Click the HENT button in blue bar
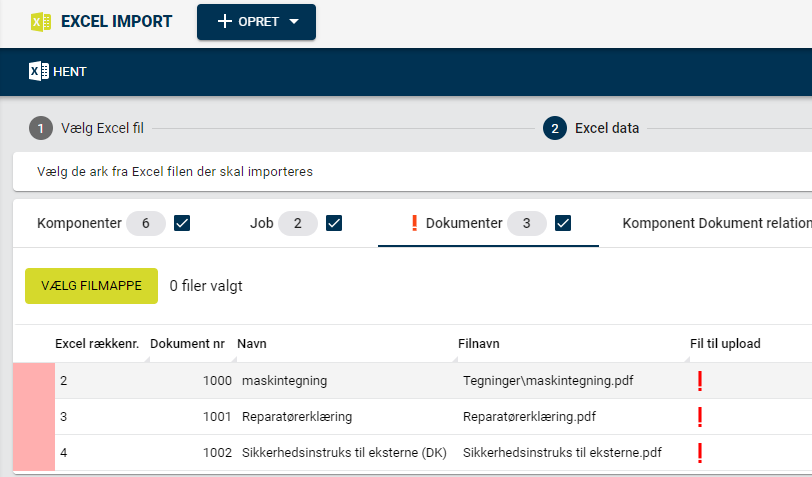The height and width of the screenshot is (477, 812). [58, 71]
